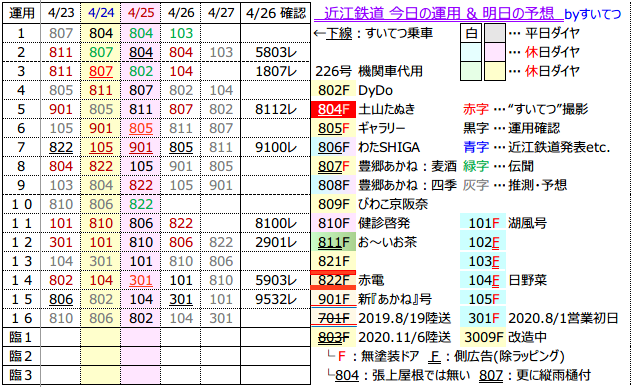The width and height of the screenshot is (631, 387).
Task: Select the 8100レ cell
Action: coord(276,223)
